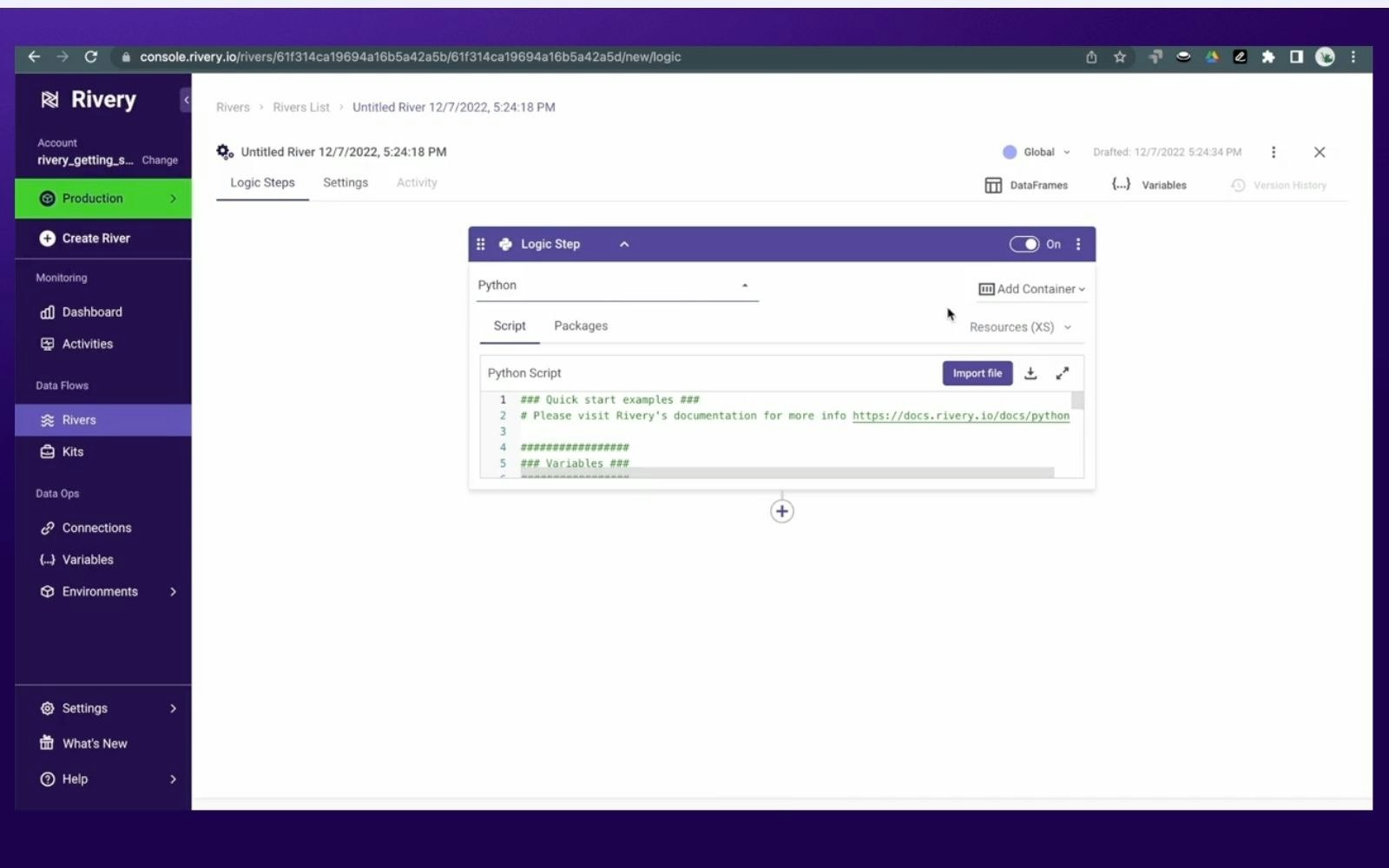1389x868 pixels.
Task: Go to Rivers breadcrumb
Action: (233, 108)
